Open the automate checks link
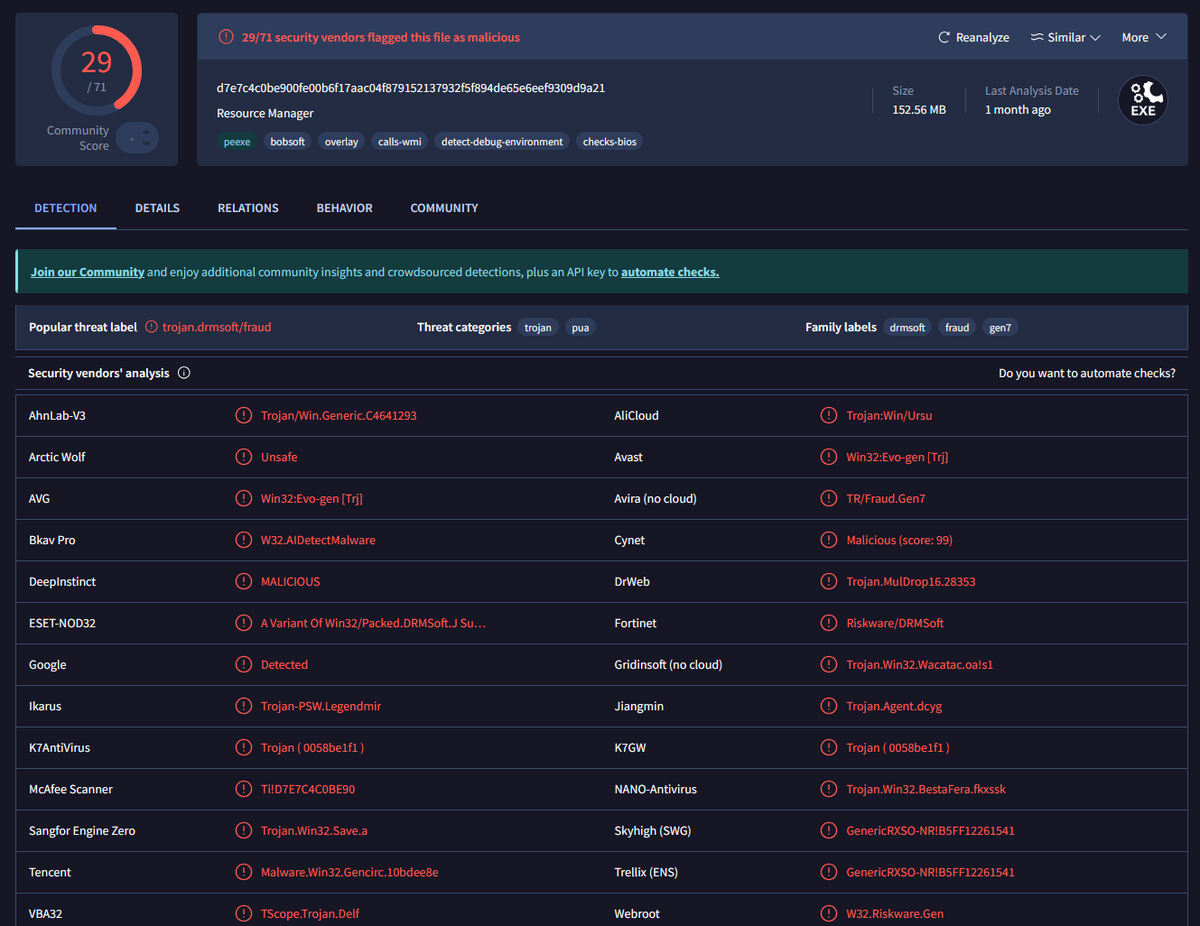The width and height of the screenshot is (1200, 926). (670, 272)
